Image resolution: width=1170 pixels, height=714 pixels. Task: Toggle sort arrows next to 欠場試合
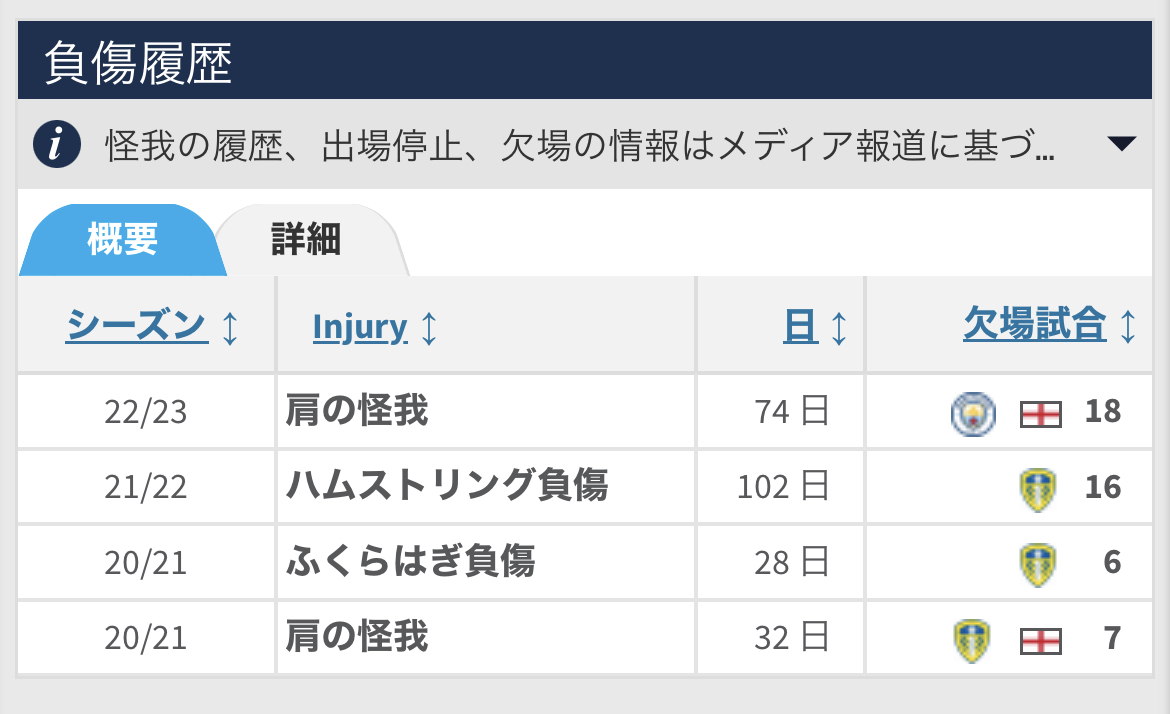point(1128,327)
